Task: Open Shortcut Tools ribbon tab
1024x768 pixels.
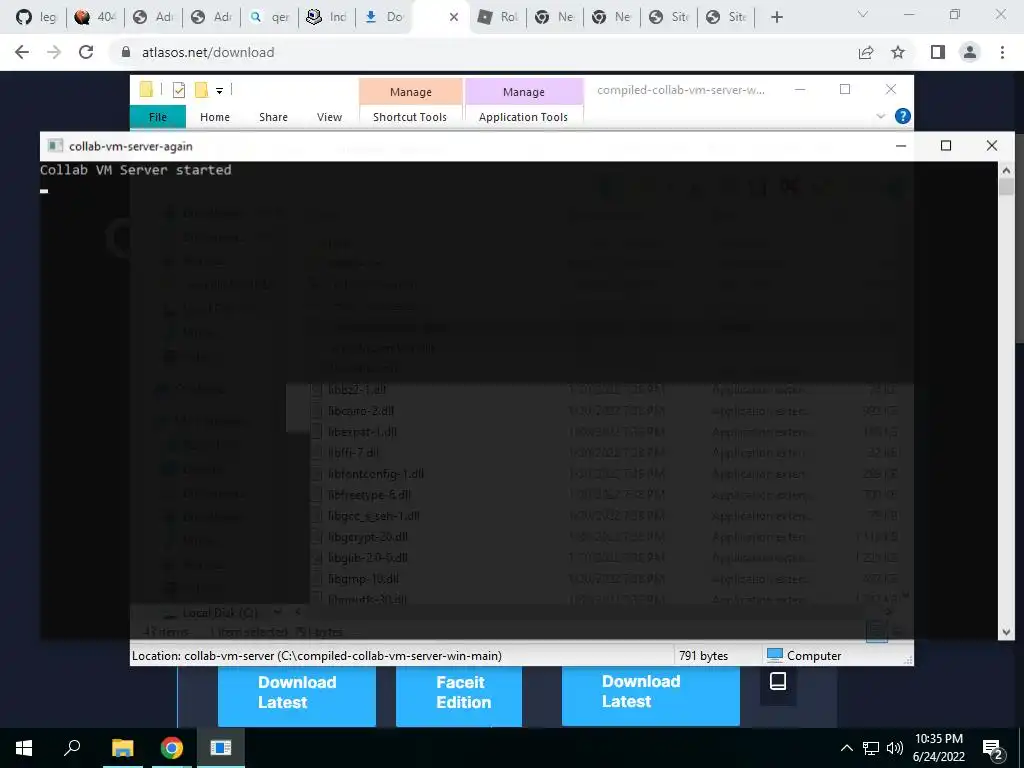Action: tap(410, 117)
